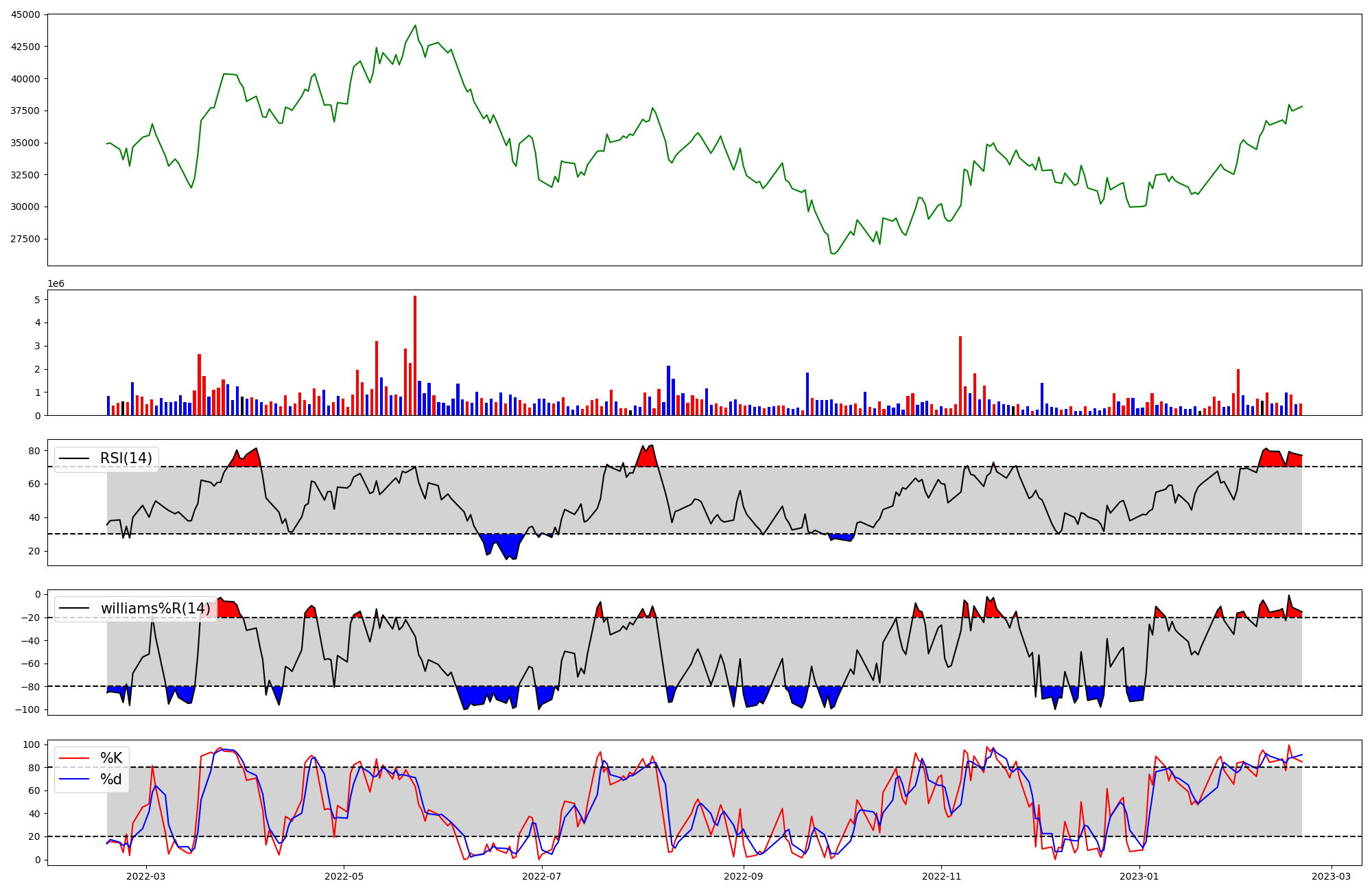Select the %K legend entry
The width and height of the screenshot is (1372, 892).
(111, 758)
